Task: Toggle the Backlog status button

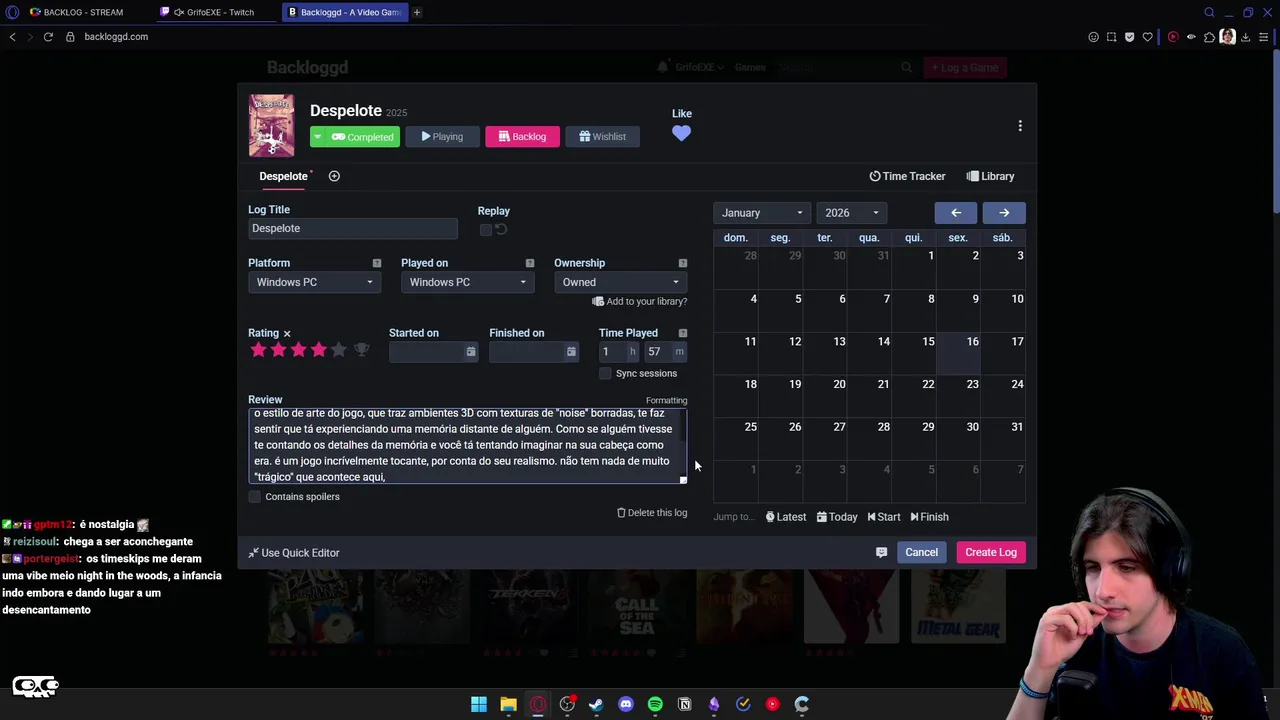Action: tap(522, 137)
